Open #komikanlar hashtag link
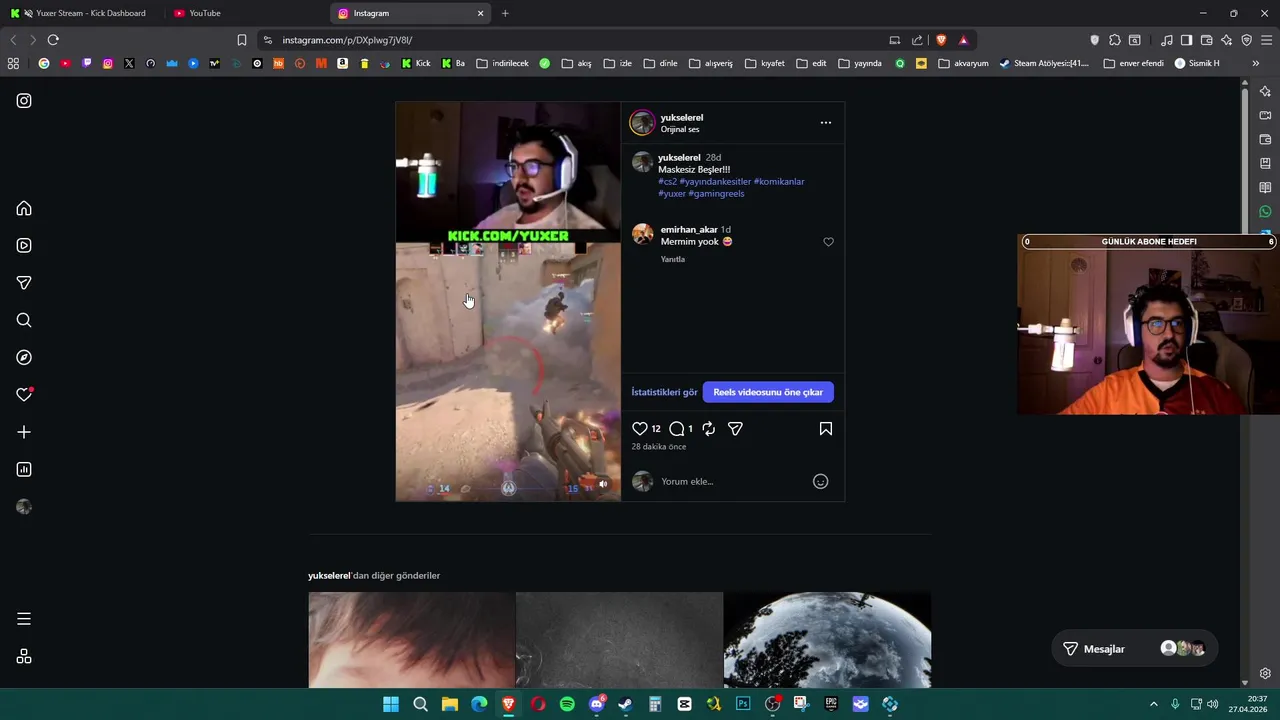Screen dimensions: 1280x720 tap(779, 182)
